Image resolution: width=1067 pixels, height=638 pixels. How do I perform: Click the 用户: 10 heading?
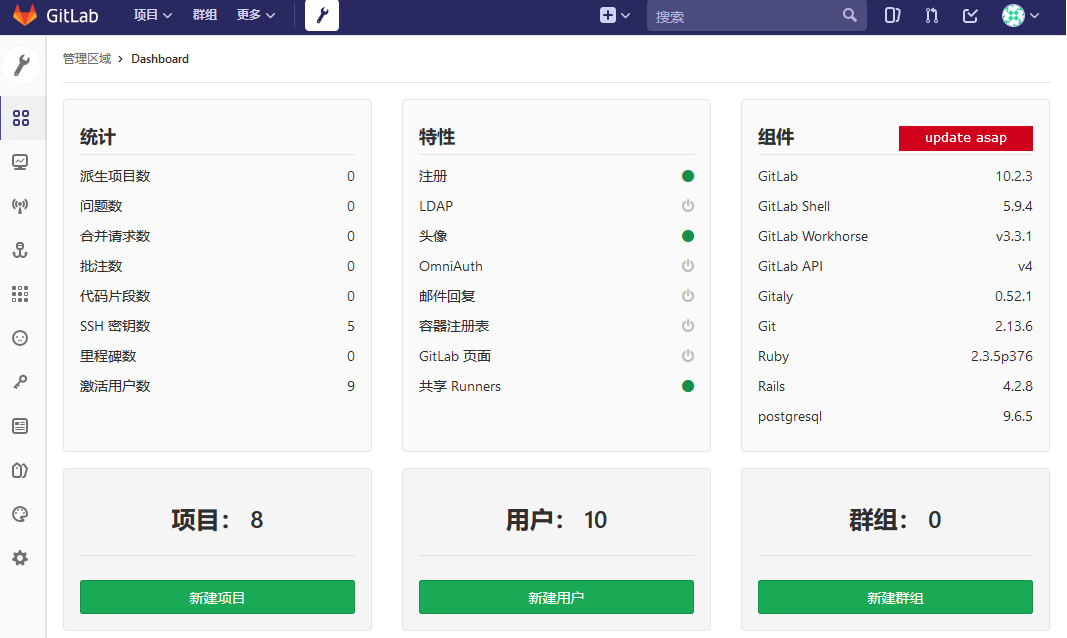556,520
